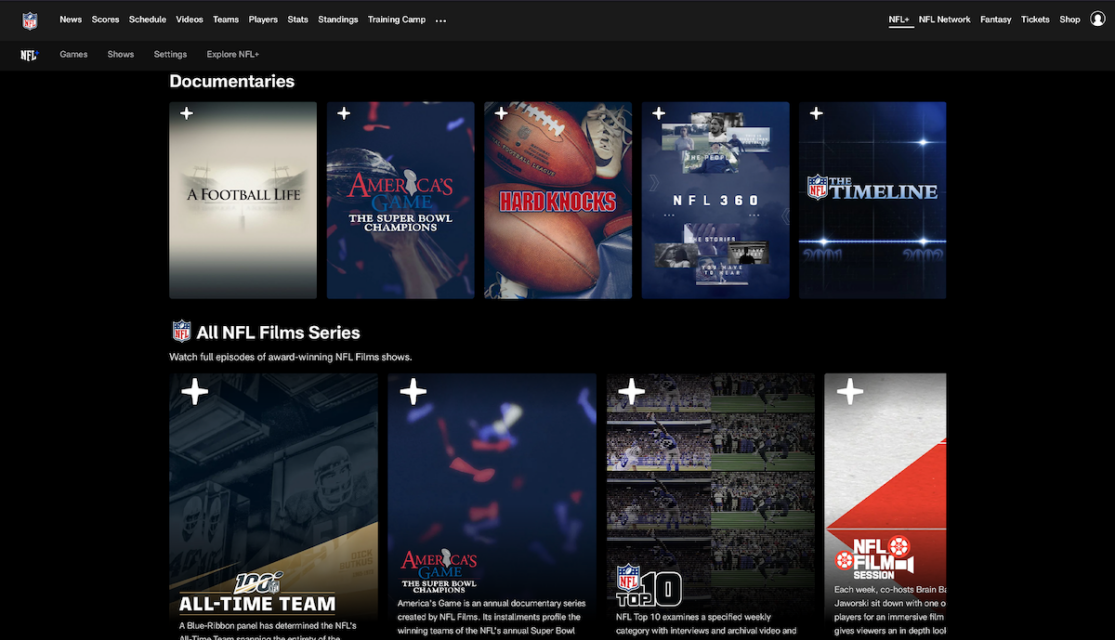Click the plus icon on NFL 360

(657, 114)
